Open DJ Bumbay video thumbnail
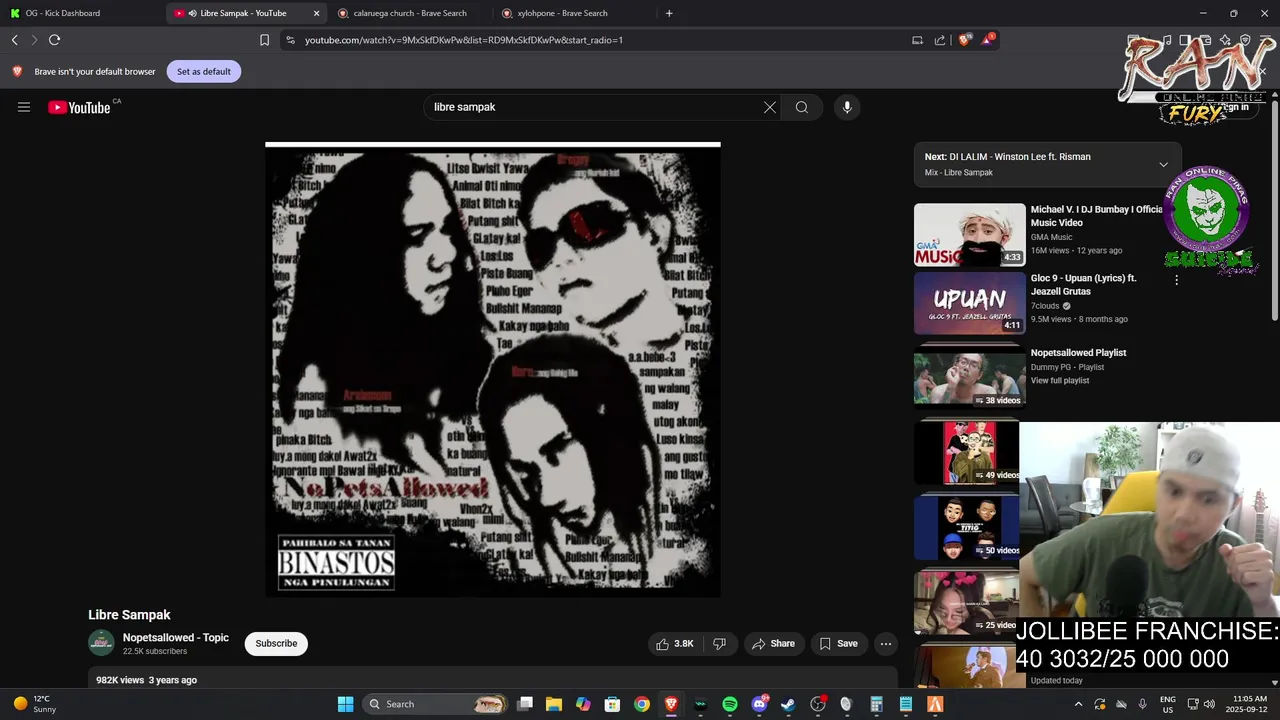Screen dimensions: 1280x720 click(969, 235)
